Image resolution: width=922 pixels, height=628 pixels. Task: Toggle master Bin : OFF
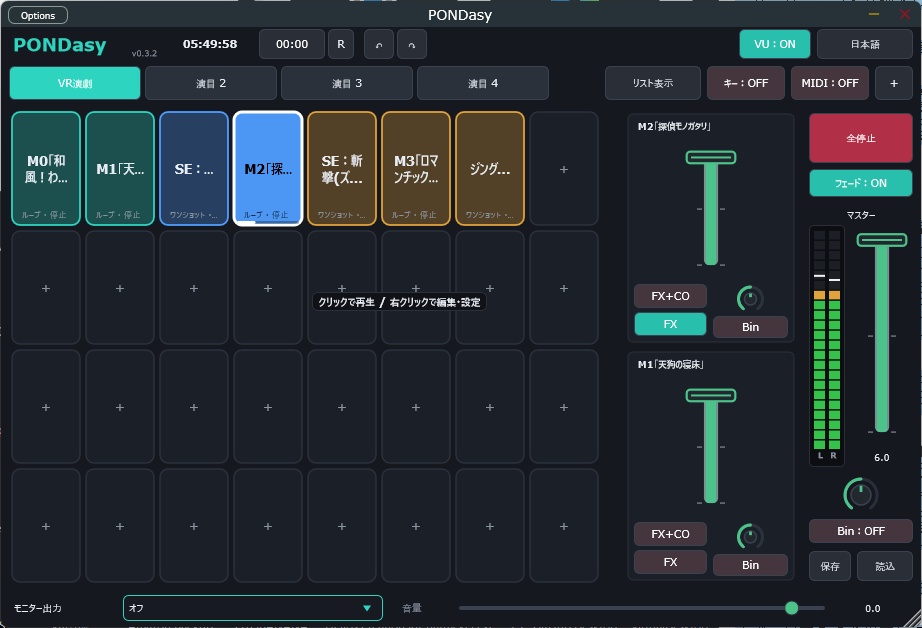(x=861, y=531)
